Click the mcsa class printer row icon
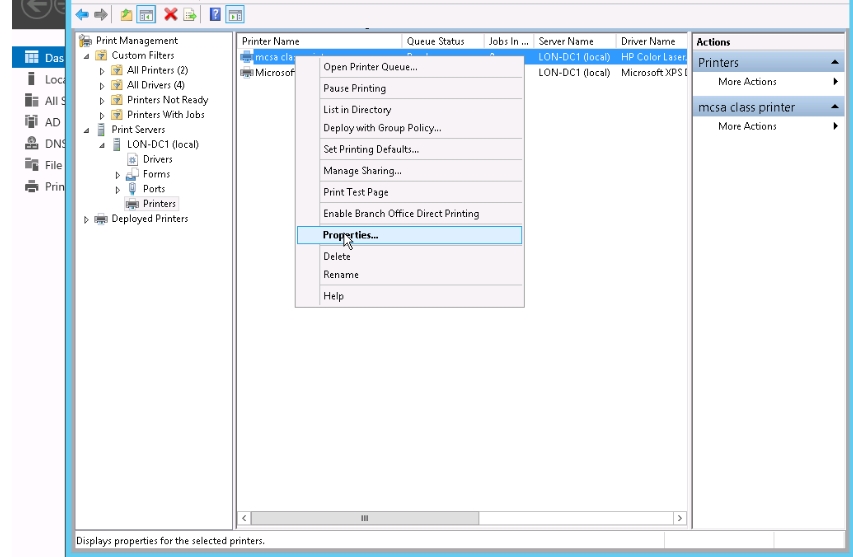The height and width of the screenshot is (557, 853). [247, 57]
